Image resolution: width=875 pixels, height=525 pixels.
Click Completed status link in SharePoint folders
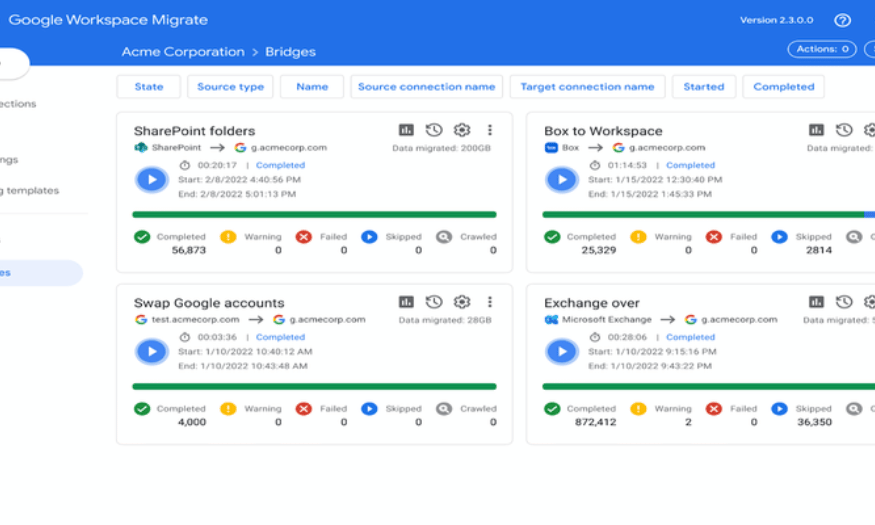pyautogui.click(x=280, y=165)
